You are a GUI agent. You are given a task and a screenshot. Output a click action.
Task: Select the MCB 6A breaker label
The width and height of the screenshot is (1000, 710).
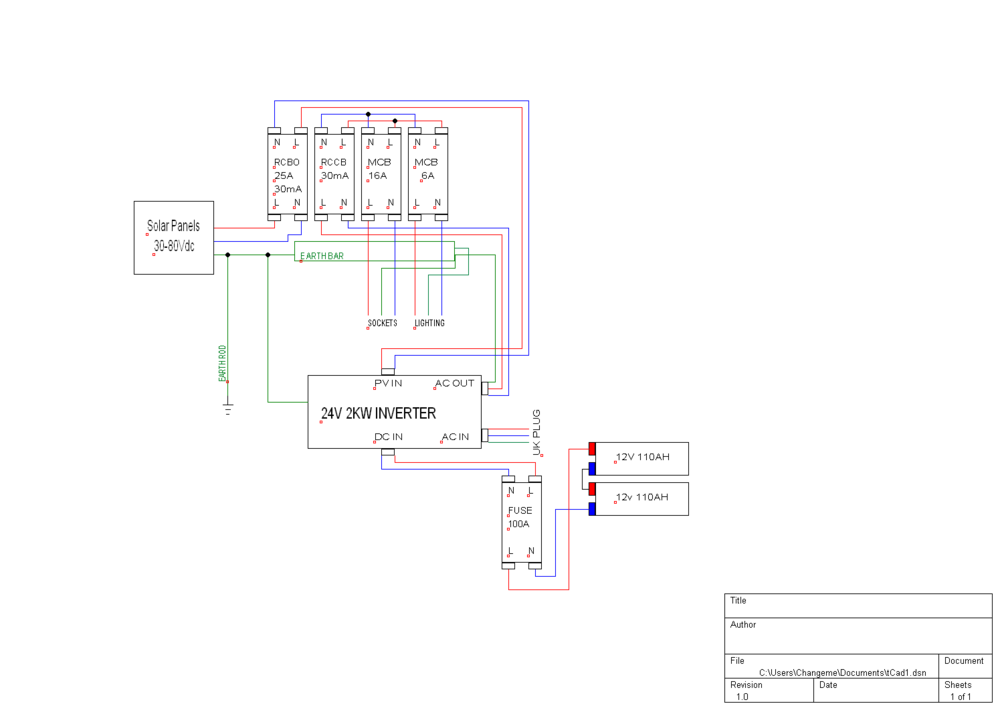[x=426, y=169]
